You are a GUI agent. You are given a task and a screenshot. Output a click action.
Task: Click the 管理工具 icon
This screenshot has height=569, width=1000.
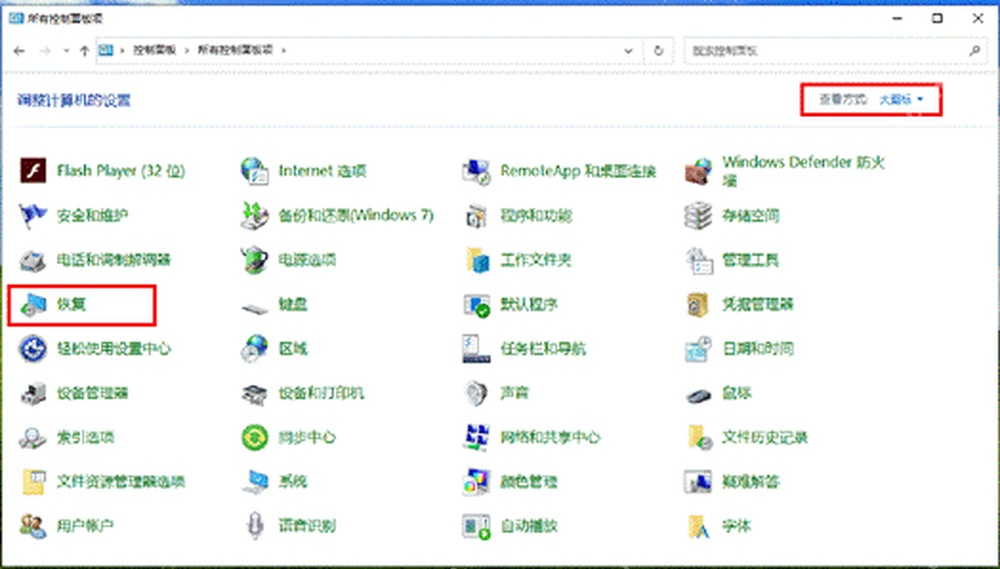(698, 260)
